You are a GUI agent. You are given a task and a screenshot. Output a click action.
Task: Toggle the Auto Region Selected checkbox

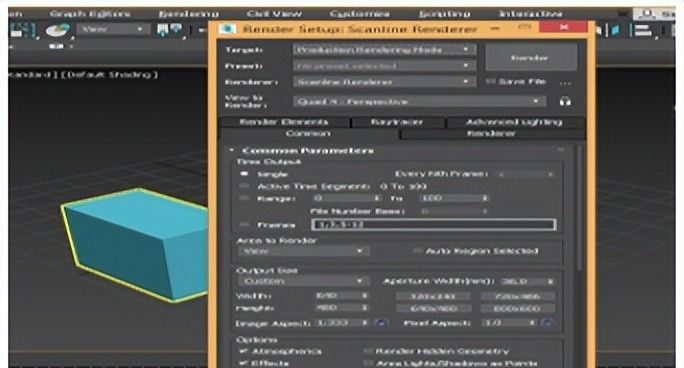417,251
